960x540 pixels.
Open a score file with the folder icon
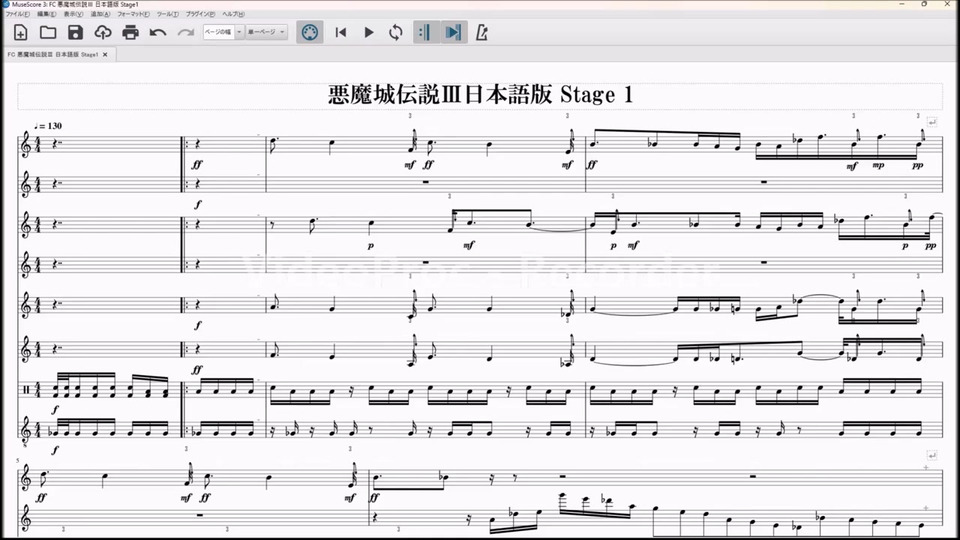48,32
